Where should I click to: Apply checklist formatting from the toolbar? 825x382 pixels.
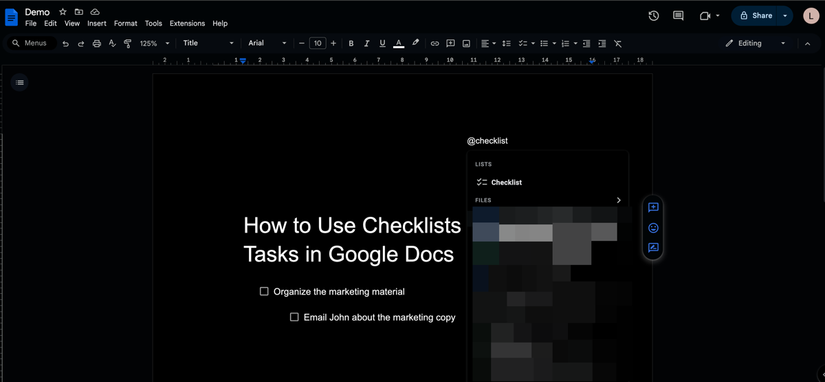[523, 44]
